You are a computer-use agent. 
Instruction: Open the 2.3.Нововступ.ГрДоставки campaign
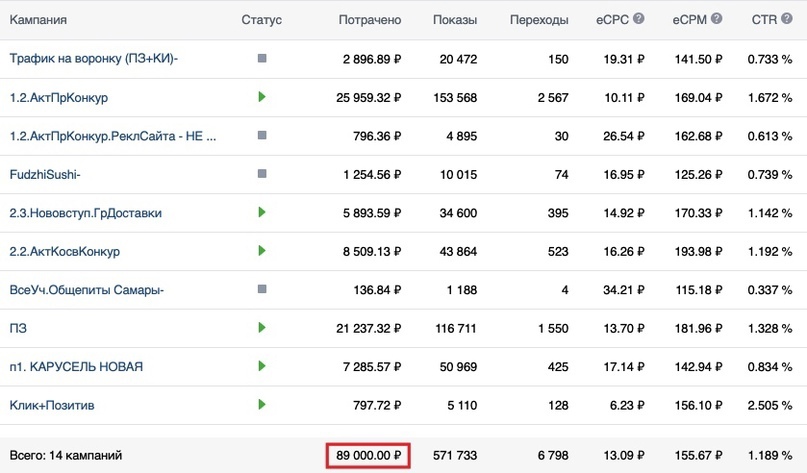point(85,213)
